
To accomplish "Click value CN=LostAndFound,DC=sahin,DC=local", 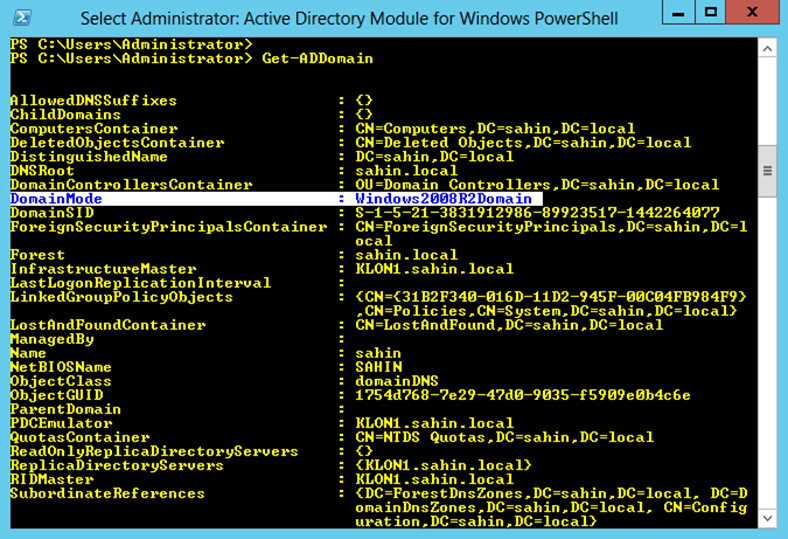I will (x=509, y=326).
